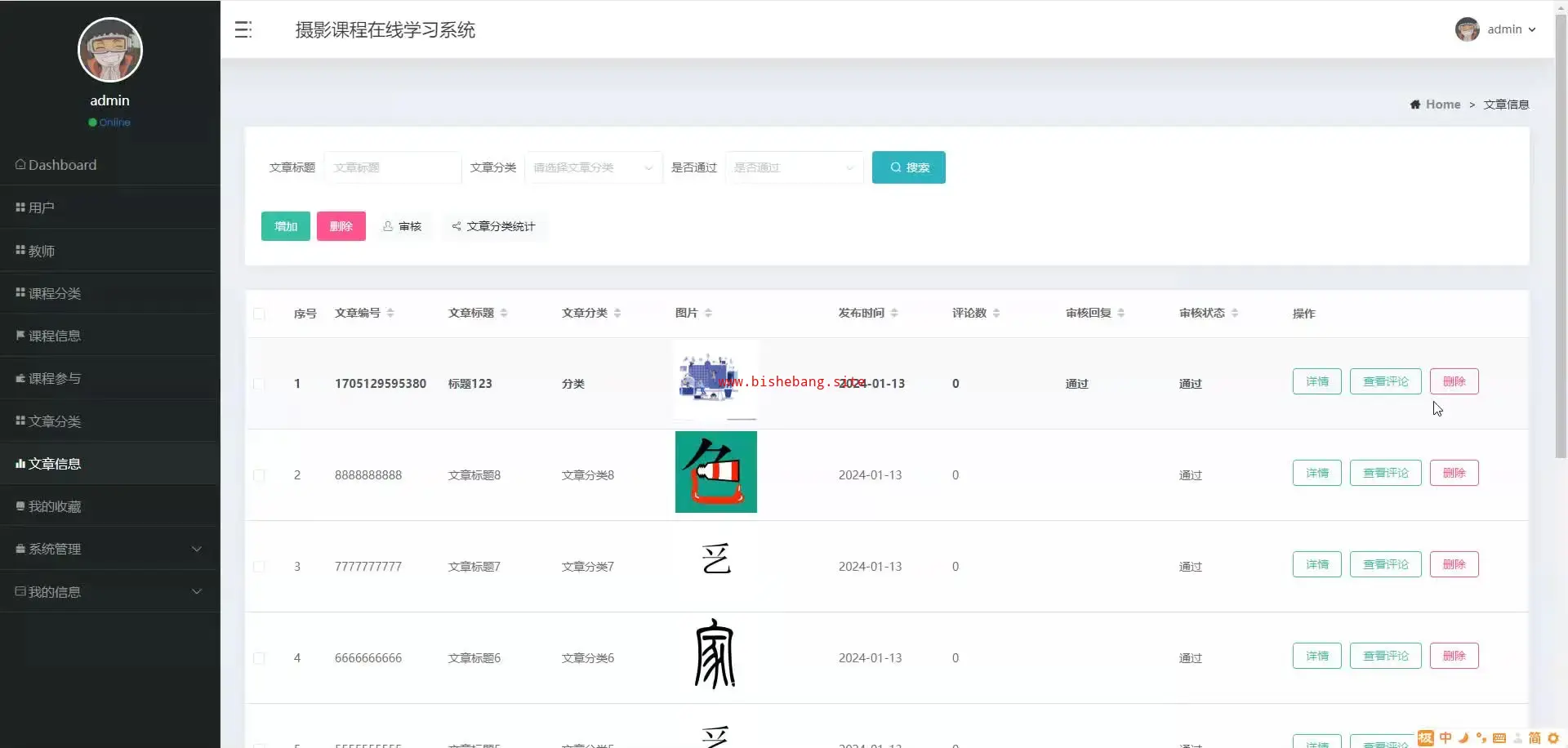Open the 是否通过 filter dropdown
Image resolution: width=1568 pixels, height=748 pixels.
794,167
